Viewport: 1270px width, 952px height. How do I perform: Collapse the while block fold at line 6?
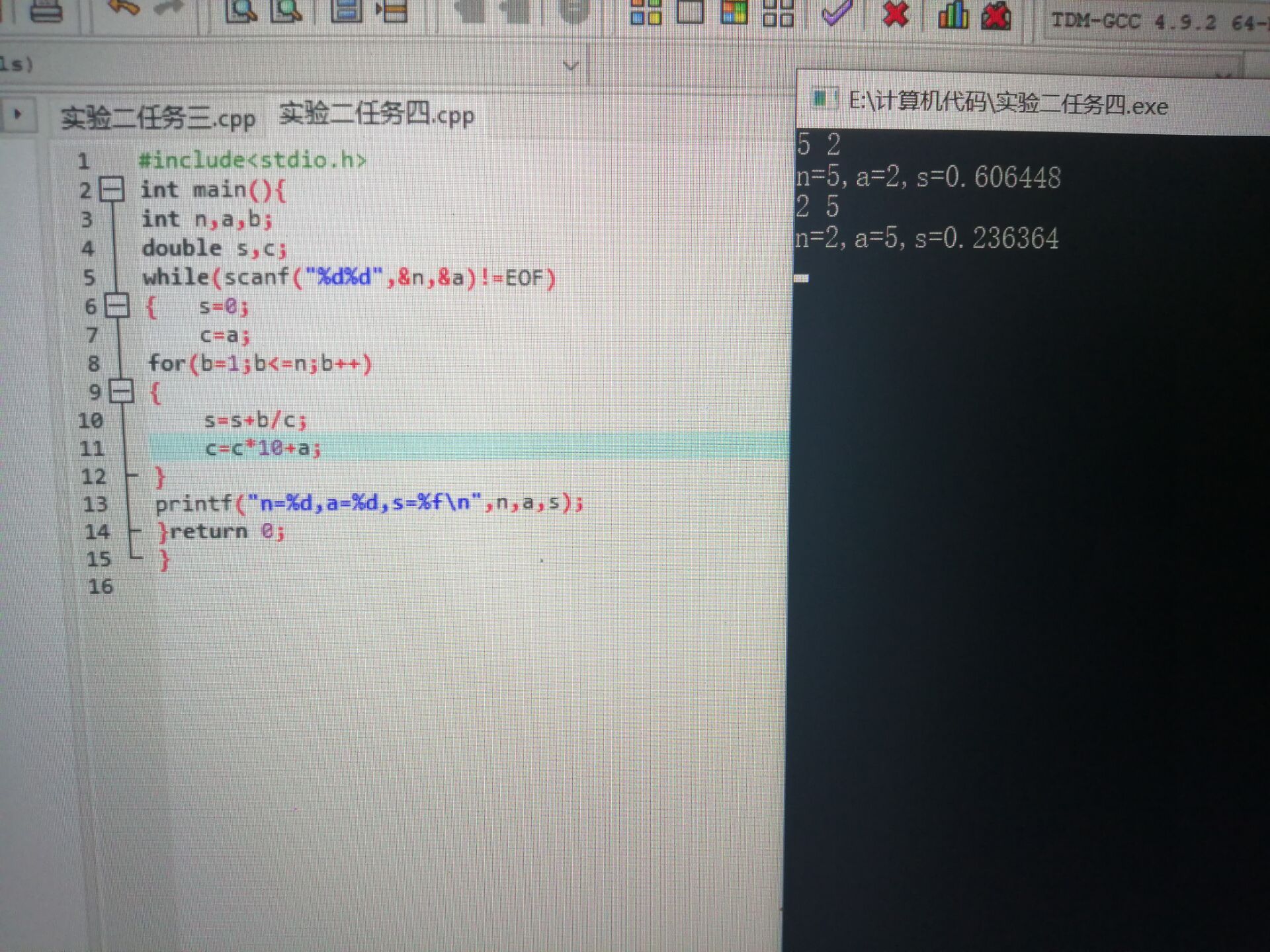click(x=117, y=306)
